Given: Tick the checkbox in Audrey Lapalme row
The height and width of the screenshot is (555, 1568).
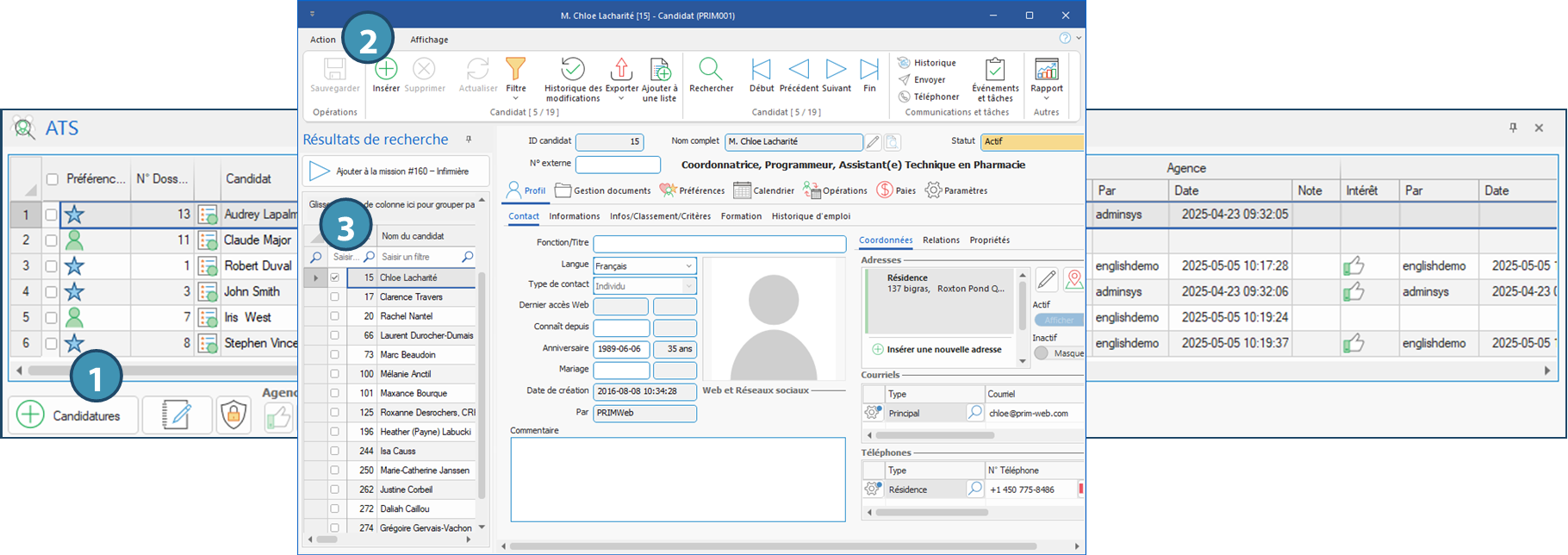Looking at the screenshot, I should click(x=51, y=215).
